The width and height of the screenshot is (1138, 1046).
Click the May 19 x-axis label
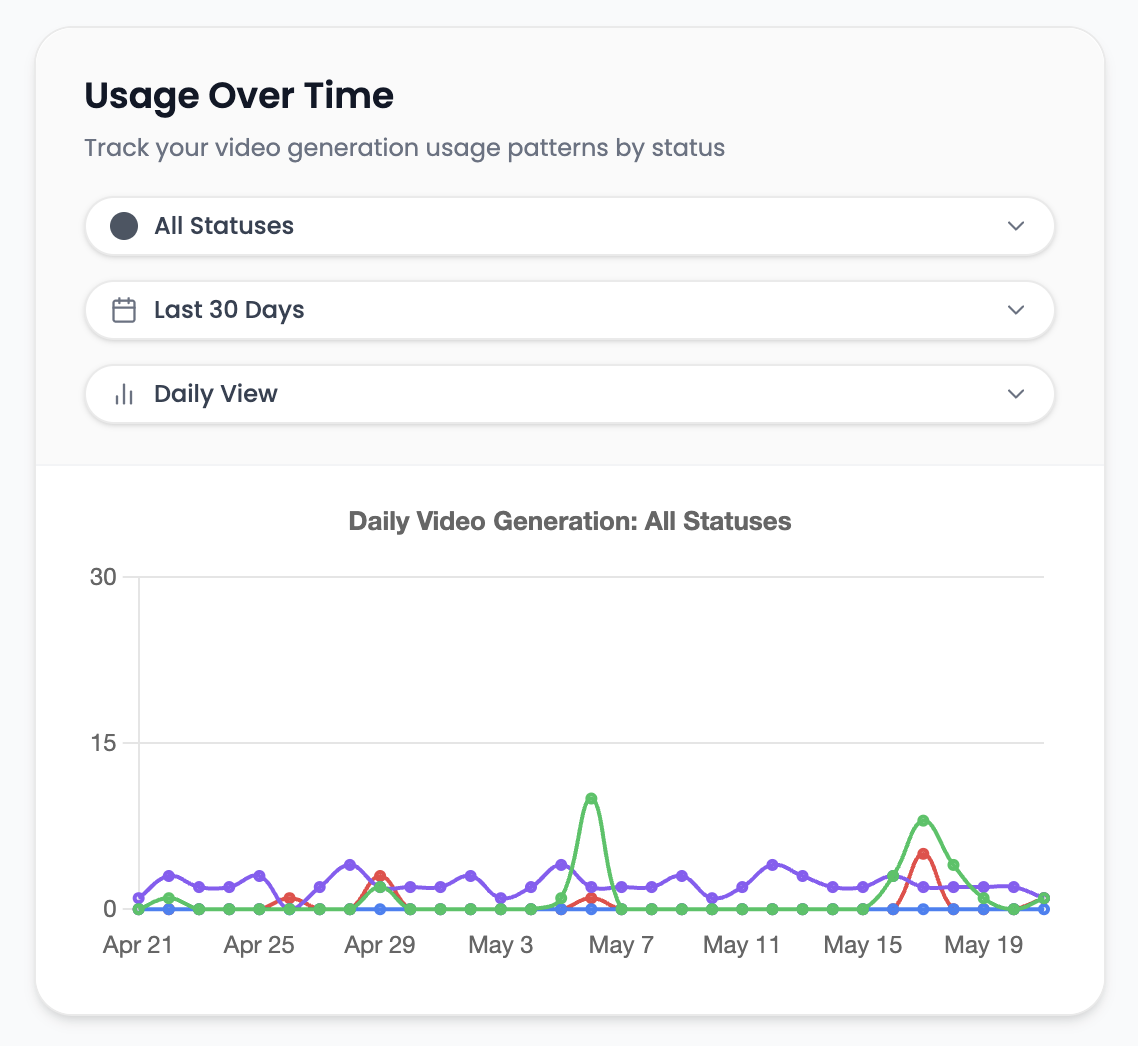[x=983, y=945]
